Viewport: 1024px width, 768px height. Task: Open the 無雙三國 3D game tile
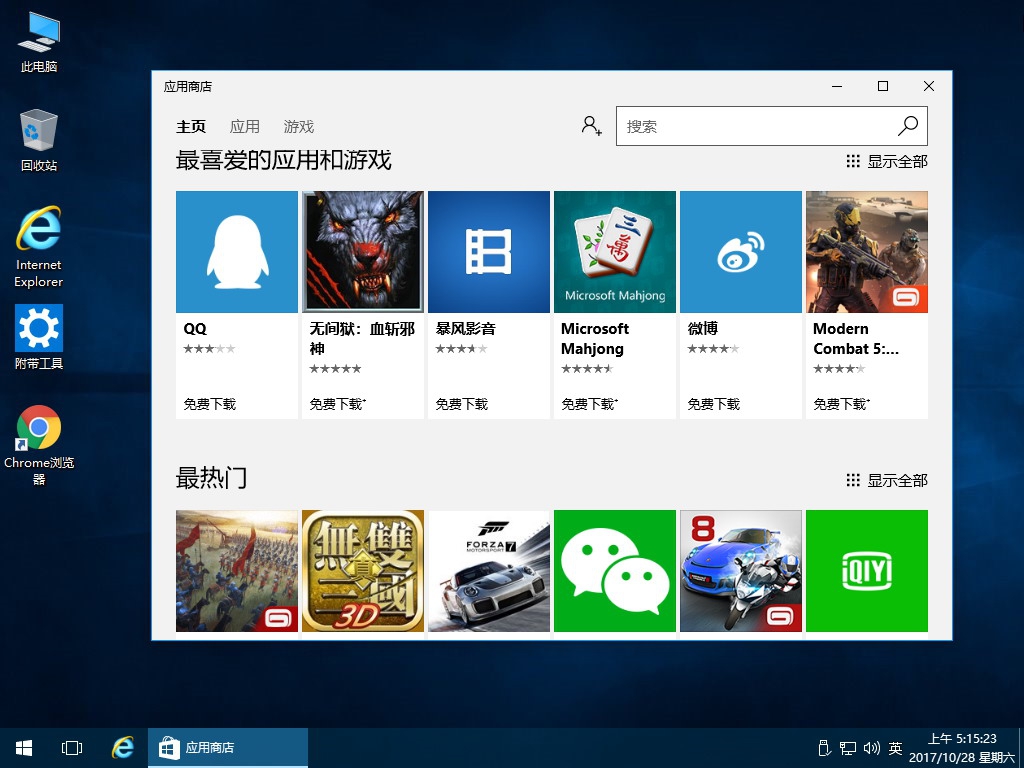362,571
